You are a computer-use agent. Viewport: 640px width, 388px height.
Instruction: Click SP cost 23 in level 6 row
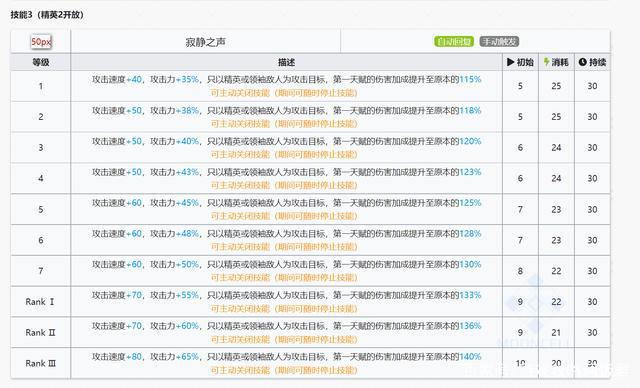pos(556,240)
